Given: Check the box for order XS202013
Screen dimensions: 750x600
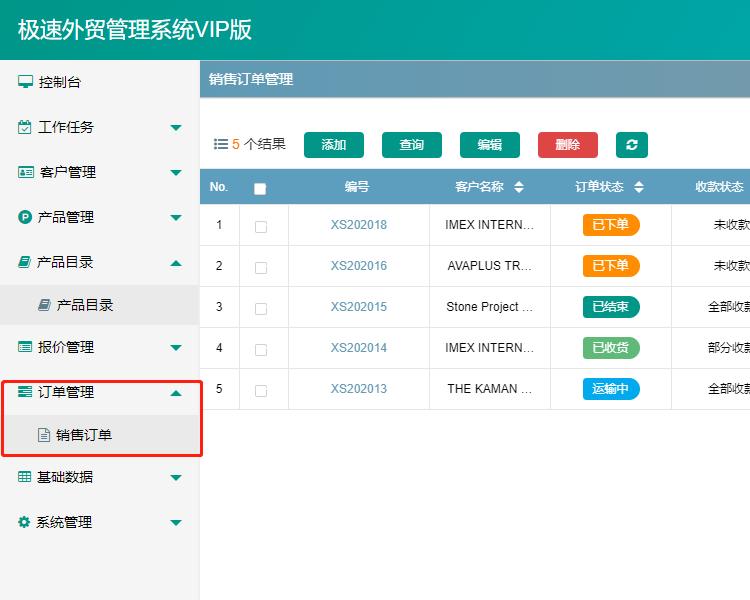Looking at the screenshot, I should coord(261,391).
